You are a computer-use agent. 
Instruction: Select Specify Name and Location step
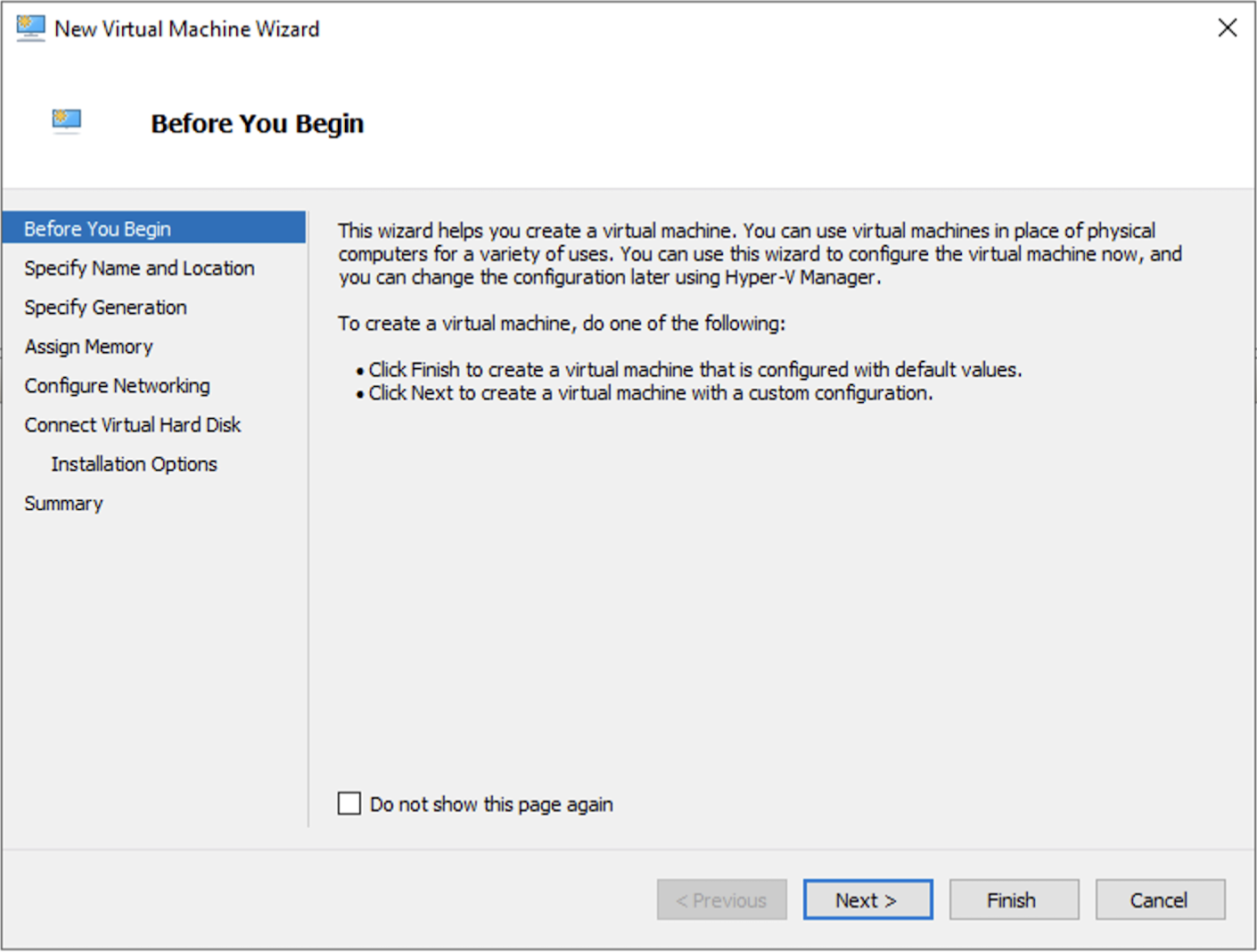pos(139,267)
